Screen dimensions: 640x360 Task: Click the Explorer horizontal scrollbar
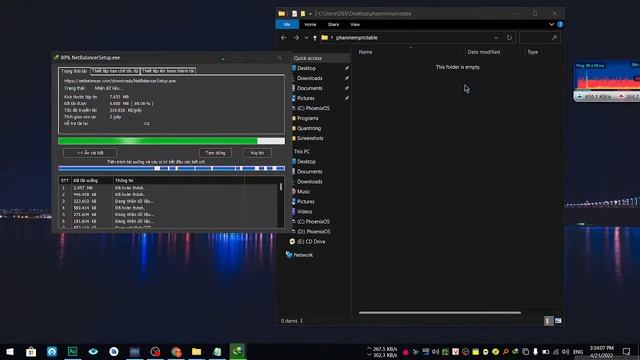click(x=440, y=313)
